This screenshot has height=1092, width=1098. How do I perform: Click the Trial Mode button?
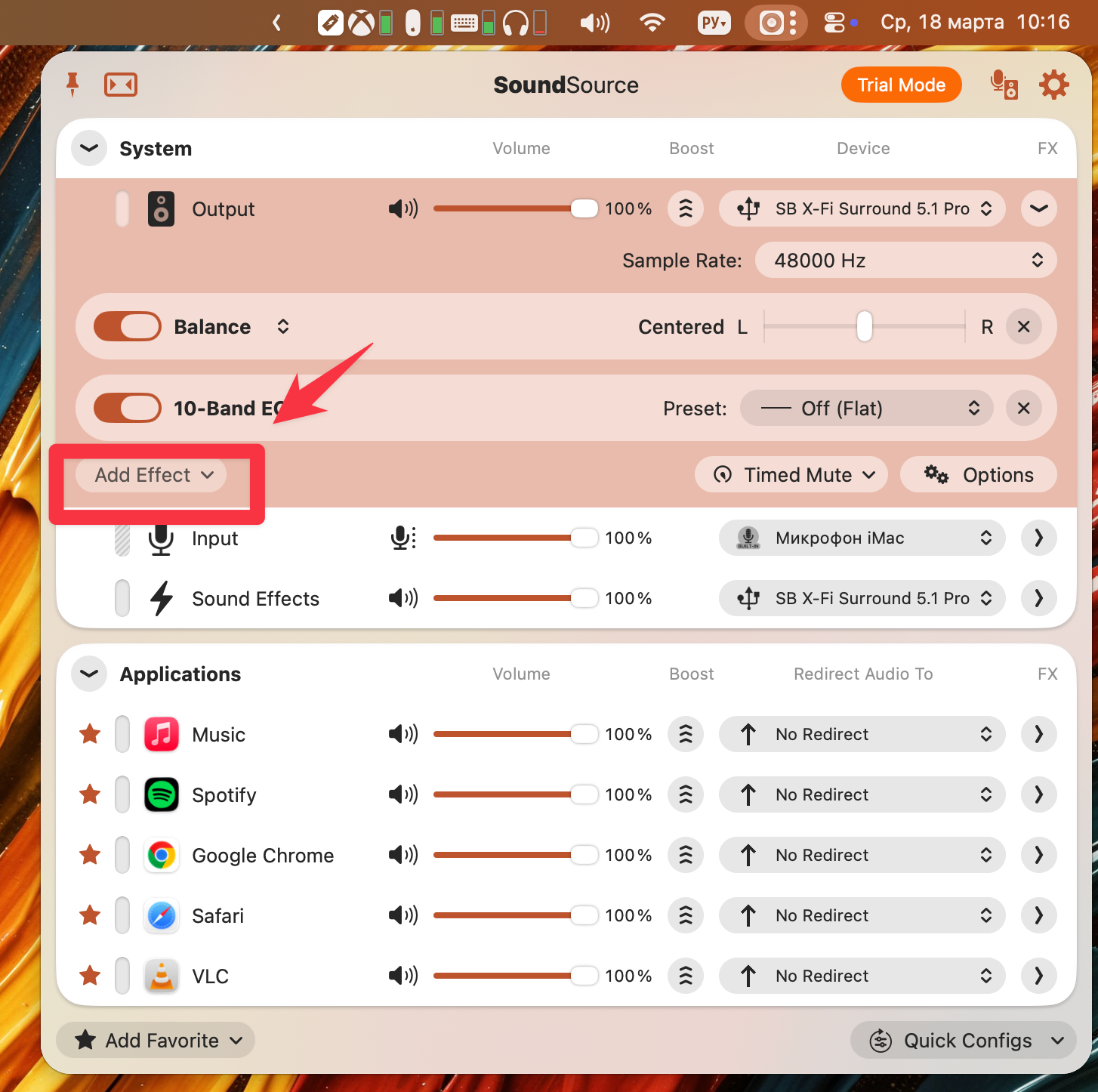click(901, 85)
